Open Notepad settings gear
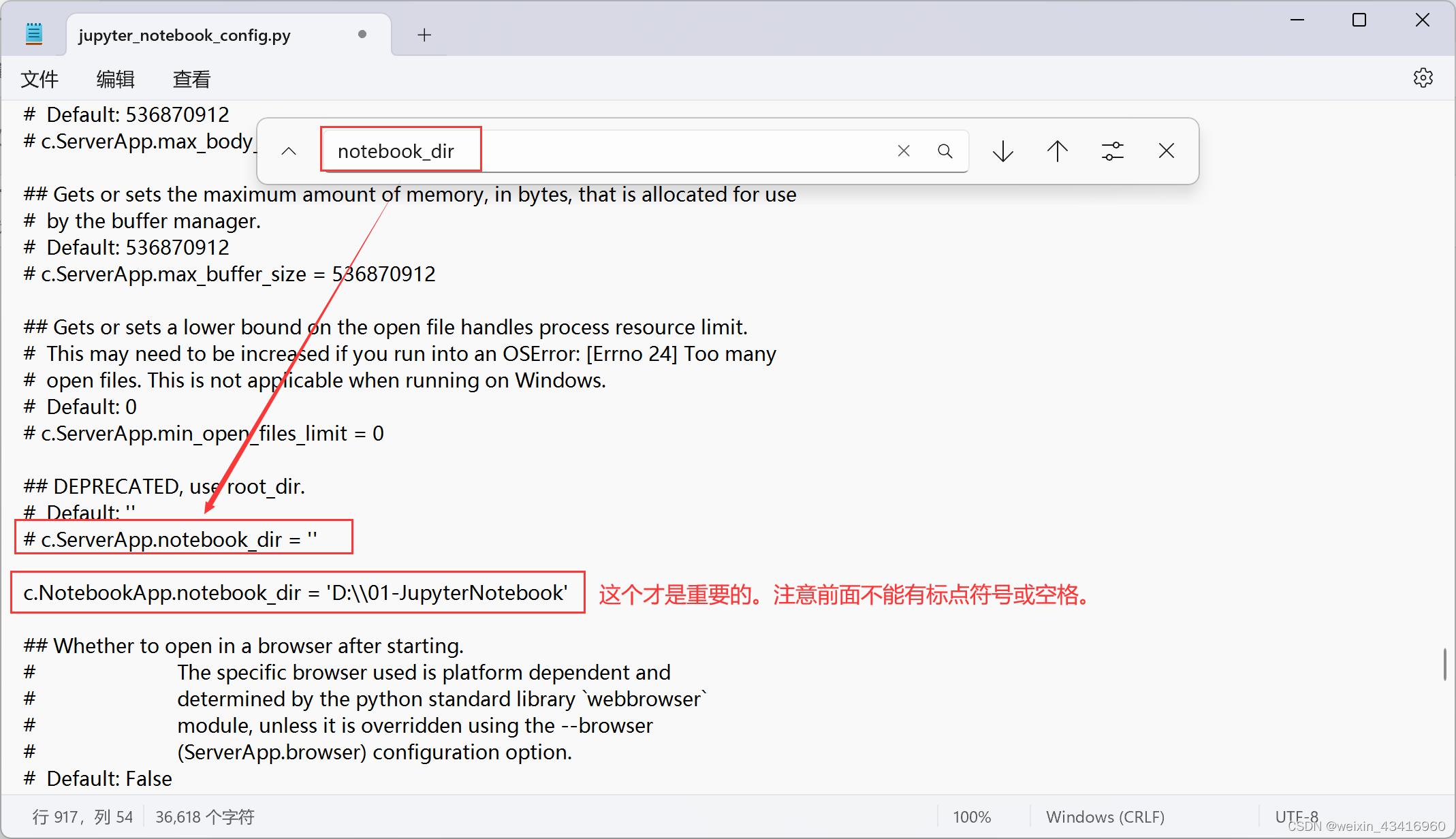The image size is (1456, 839). [x=1423, y=78]
